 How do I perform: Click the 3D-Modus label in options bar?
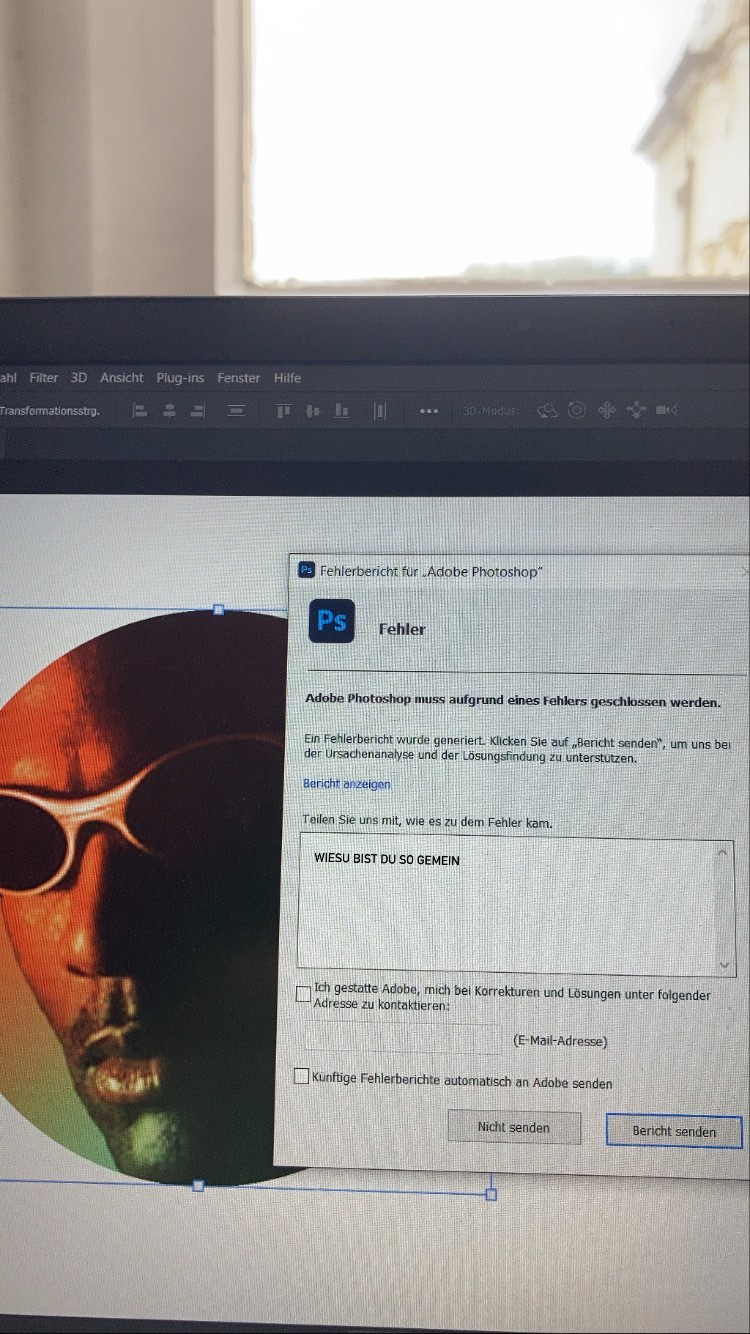pos(491,411)
